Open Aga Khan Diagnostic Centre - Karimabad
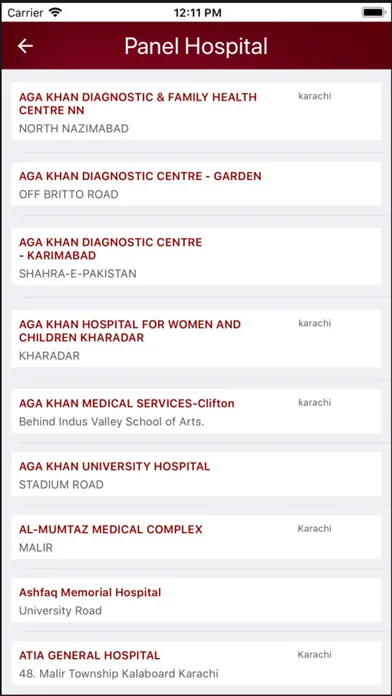 point(196,257)
